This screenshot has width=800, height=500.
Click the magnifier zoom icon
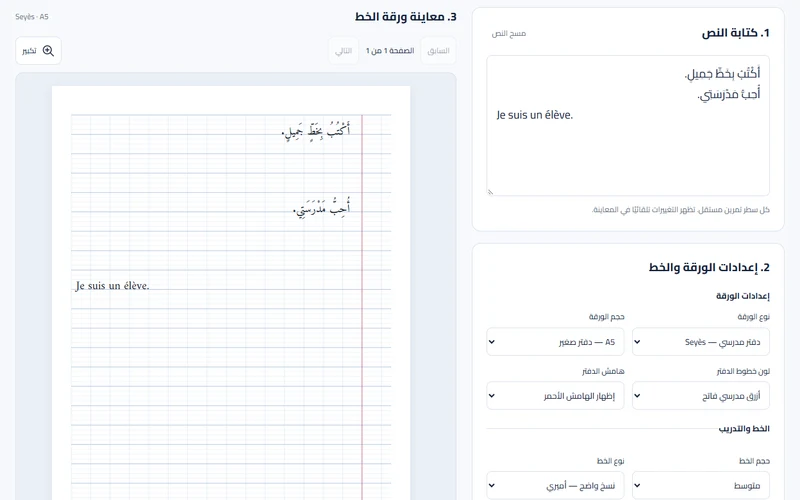[48, 51]
